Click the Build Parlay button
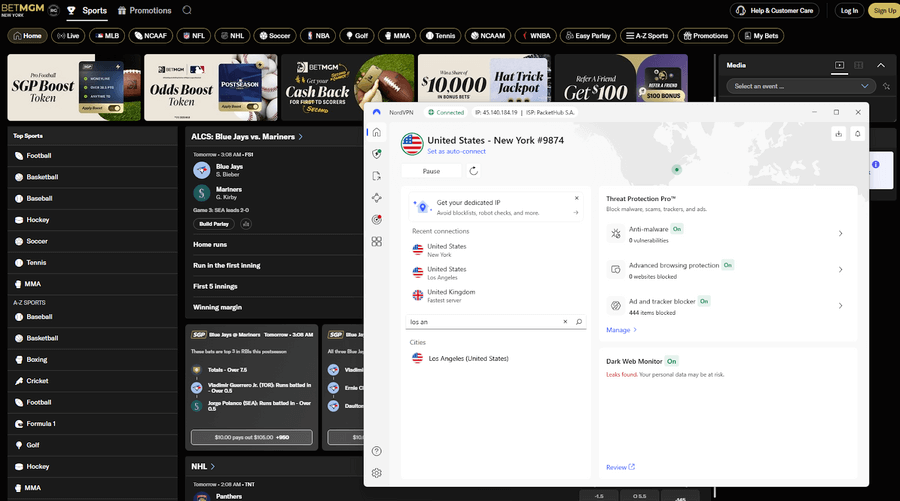Viewport: 900px width, 501px height. [x=214, y=224]
